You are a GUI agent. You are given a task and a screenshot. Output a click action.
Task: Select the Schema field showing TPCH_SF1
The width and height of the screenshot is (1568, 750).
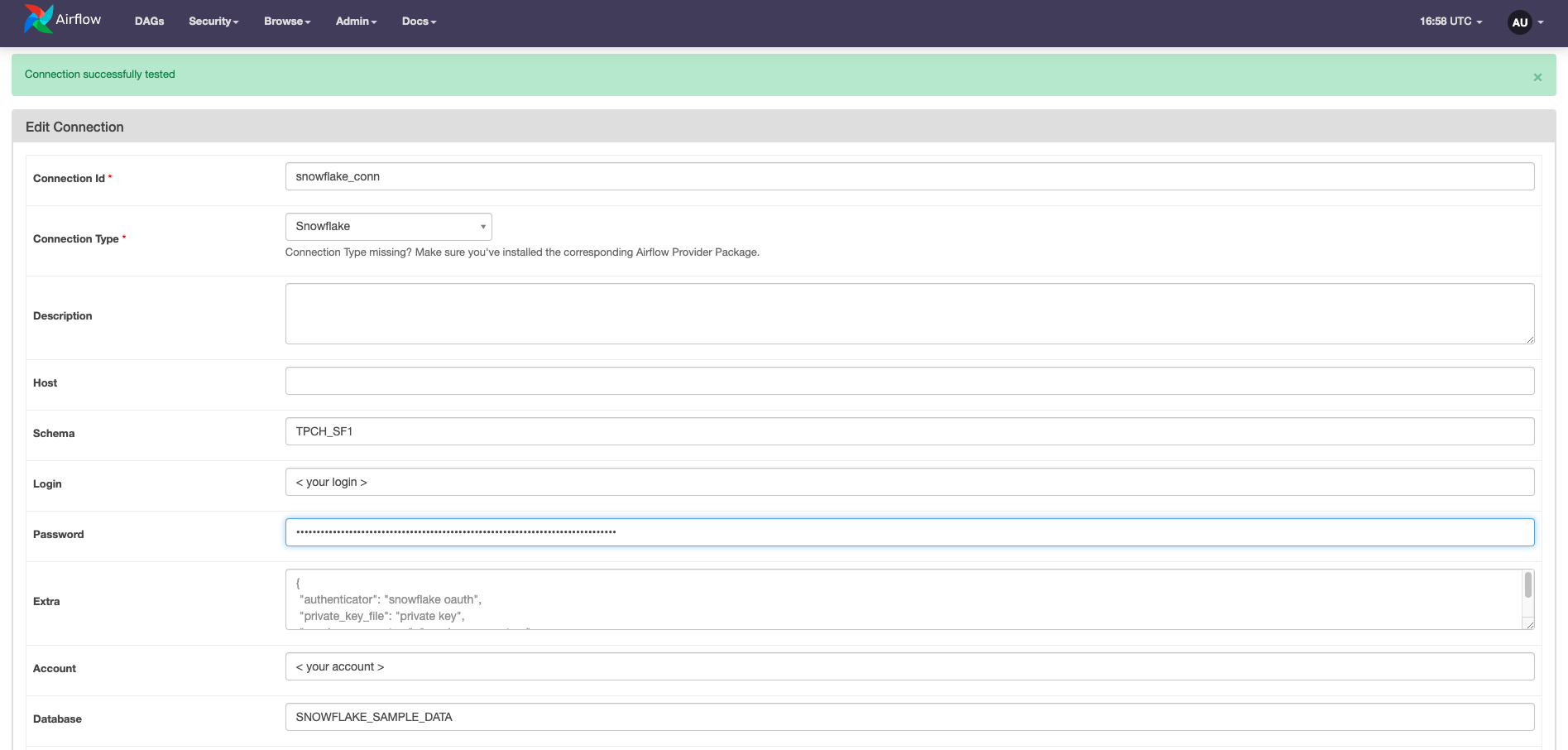[x=909, y=430]
